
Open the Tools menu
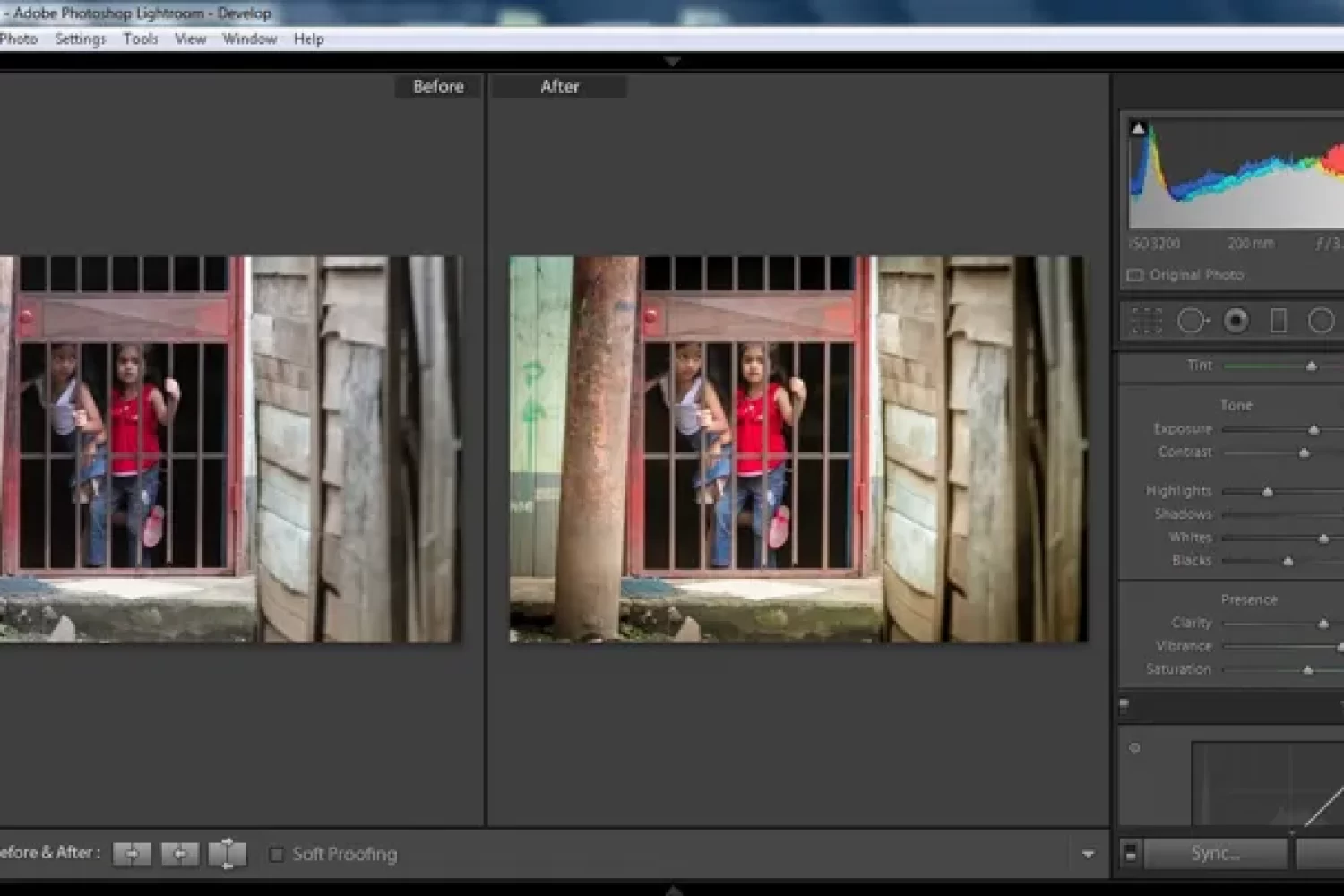tap(140, 39)
